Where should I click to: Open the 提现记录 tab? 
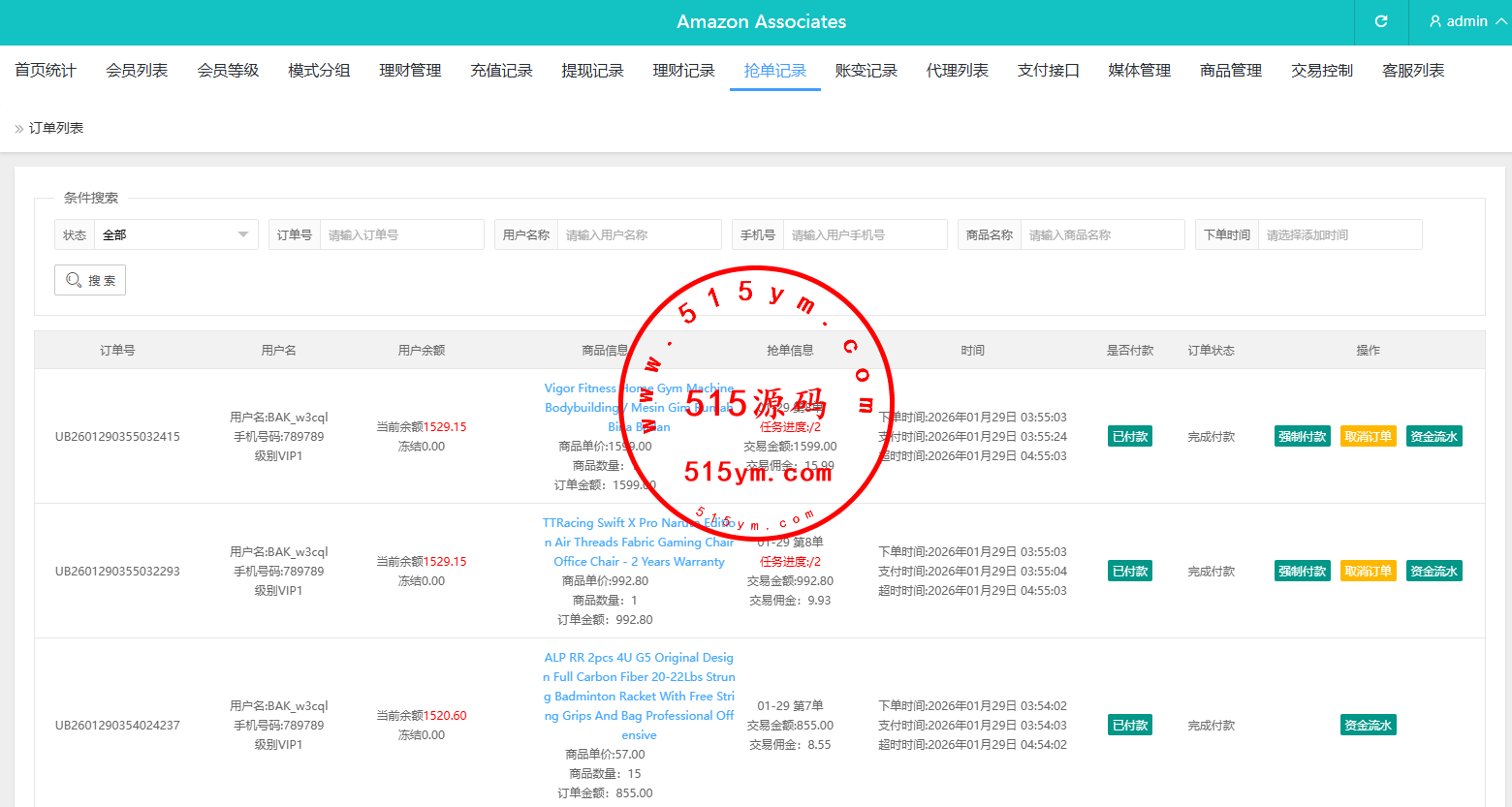click(592, 71)
